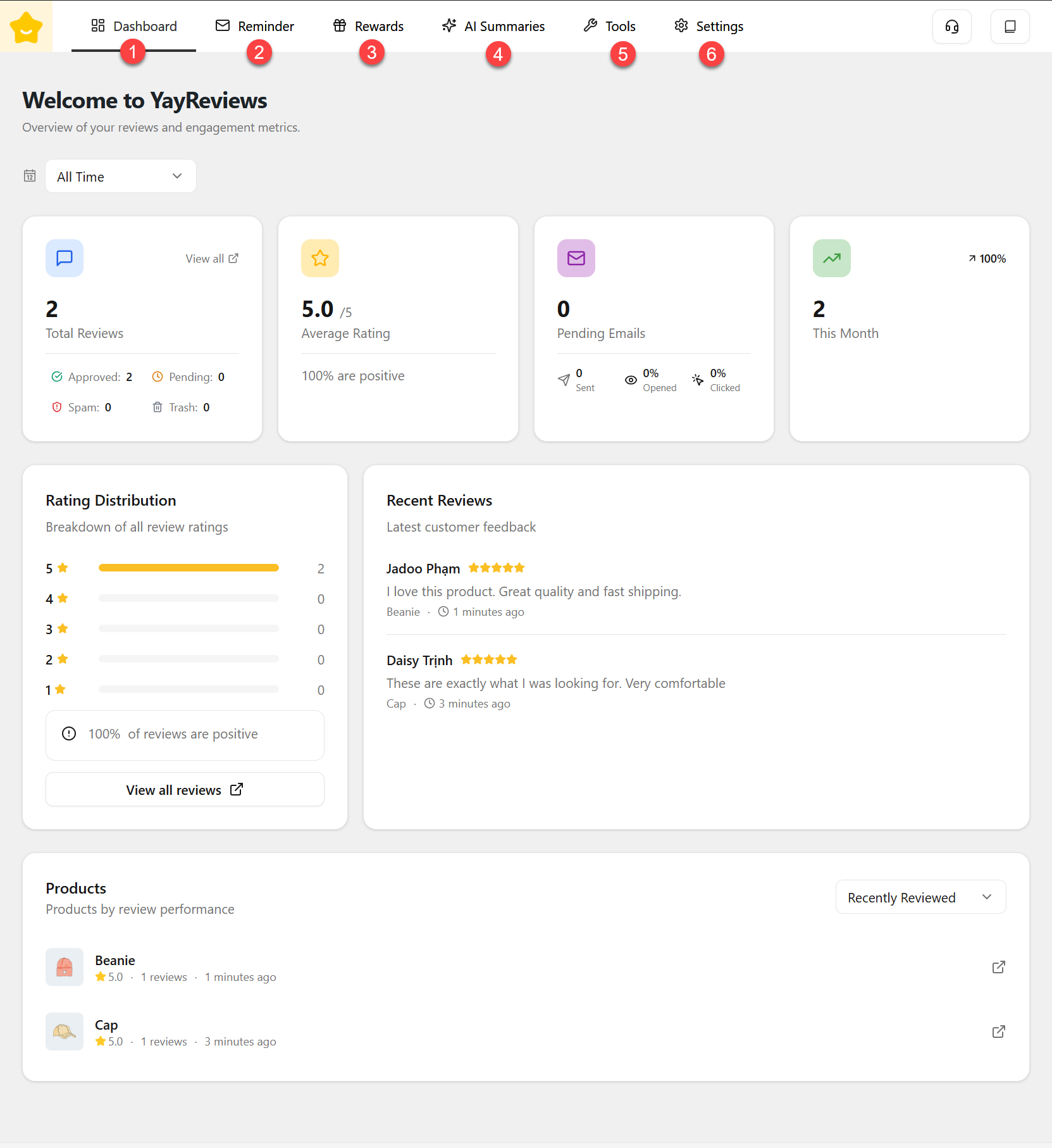1052x1148 pixels.
Task: Open the Recently Reviewed sort dropdown
Action: point(920,897)
